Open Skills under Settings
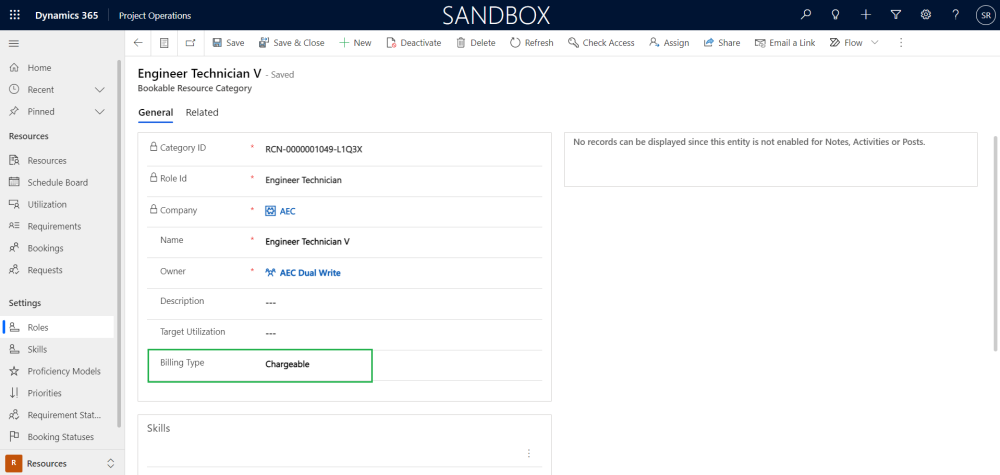Viewport: 1000px width, 475px height. coord(37,349)
